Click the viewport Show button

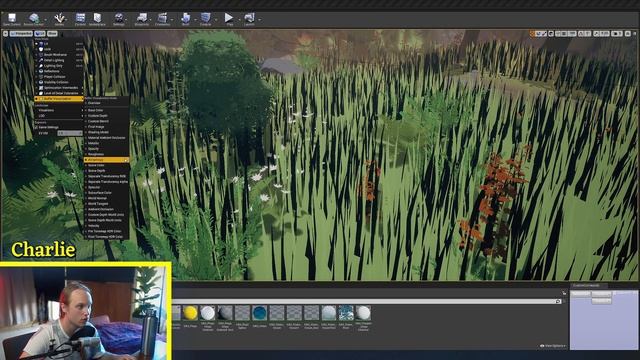point(52,33)
